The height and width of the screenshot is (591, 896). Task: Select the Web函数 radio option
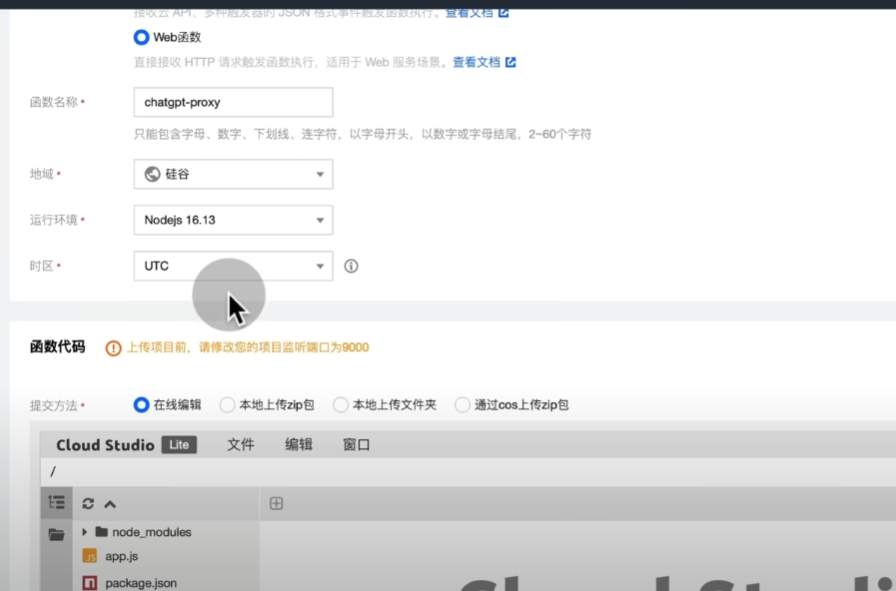click(141, 37)
